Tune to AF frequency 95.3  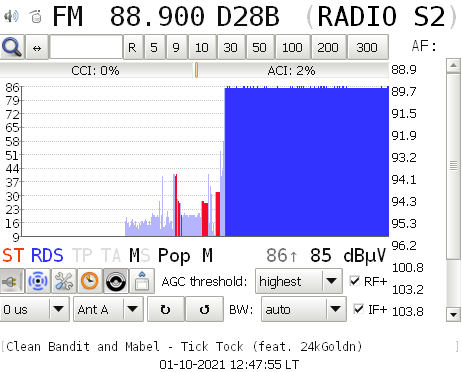(404, 223)
